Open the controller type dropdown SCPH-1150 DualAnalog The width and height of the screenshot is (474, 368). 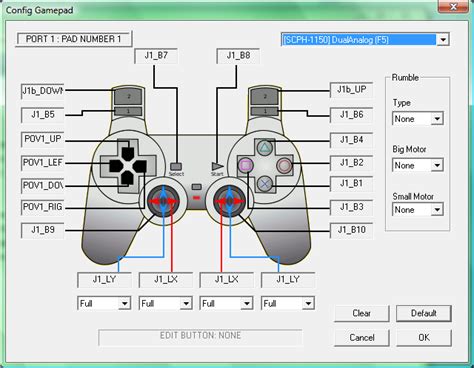tap(365, 40)
